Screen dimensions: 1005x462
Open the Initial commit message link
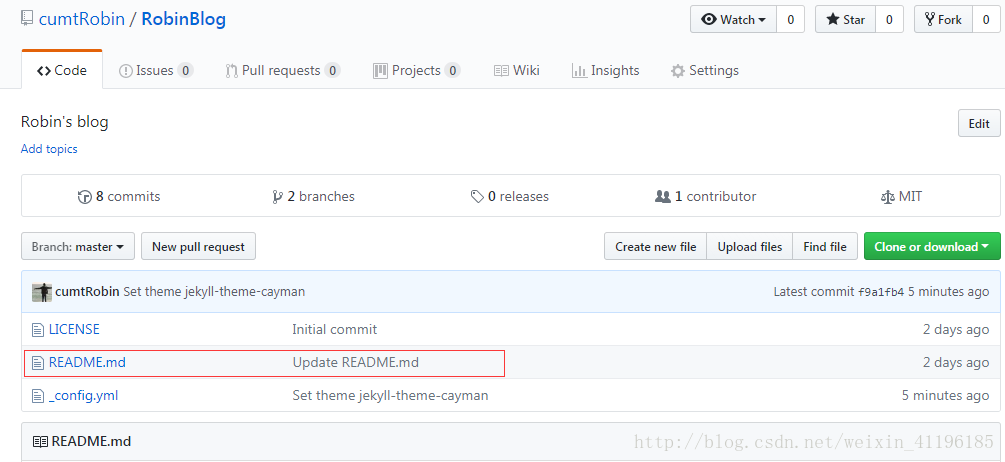(335, 329)
